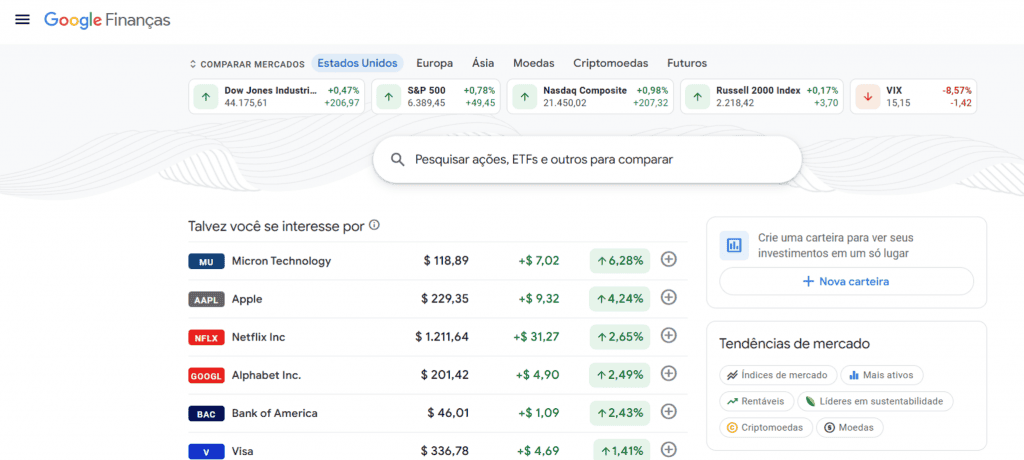Expand the Comparar Mercados selector
Screen dimensions: 1024x460
[x=247, y=64]
